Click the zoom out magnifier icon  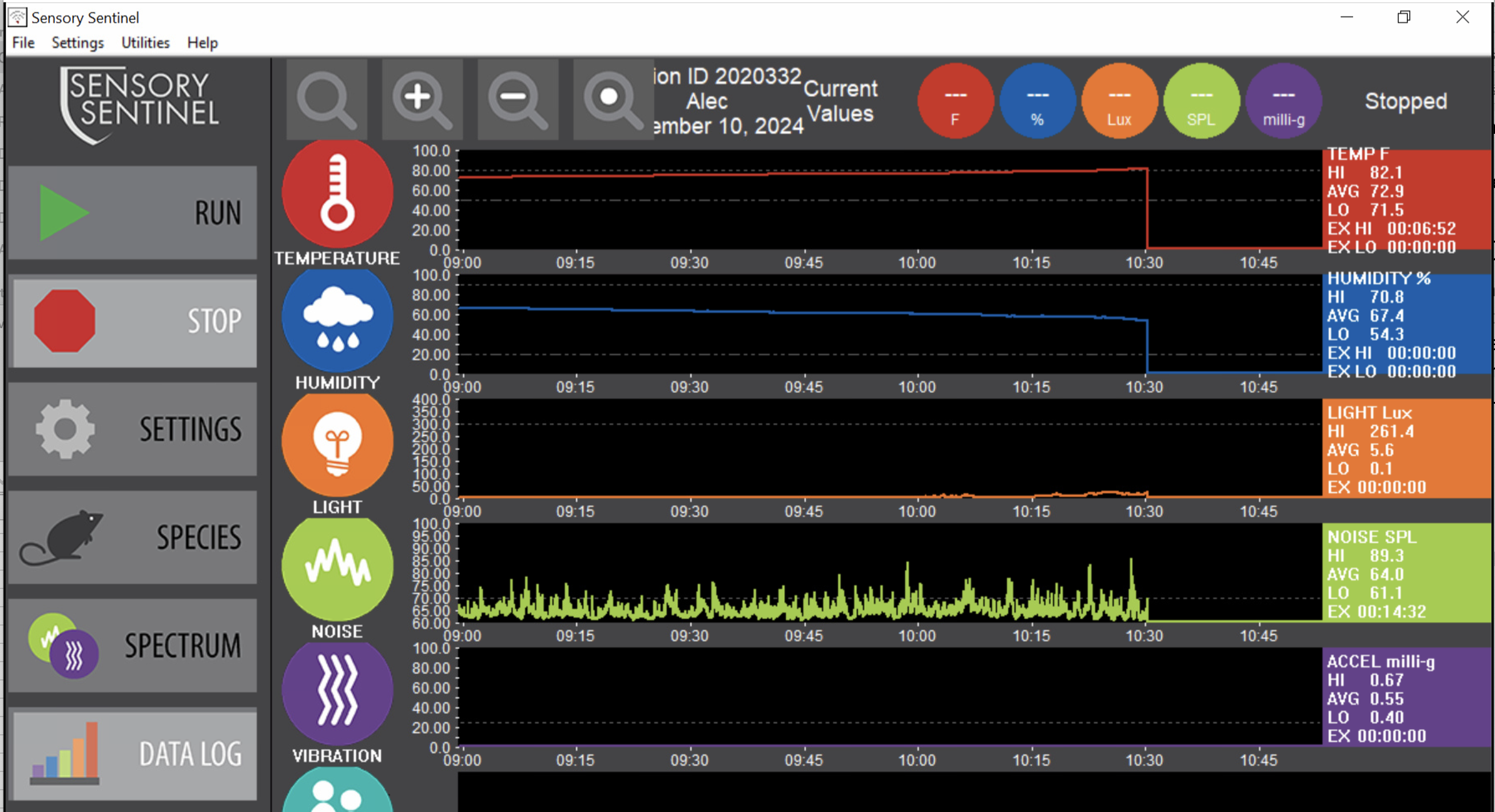coord(517,100)
